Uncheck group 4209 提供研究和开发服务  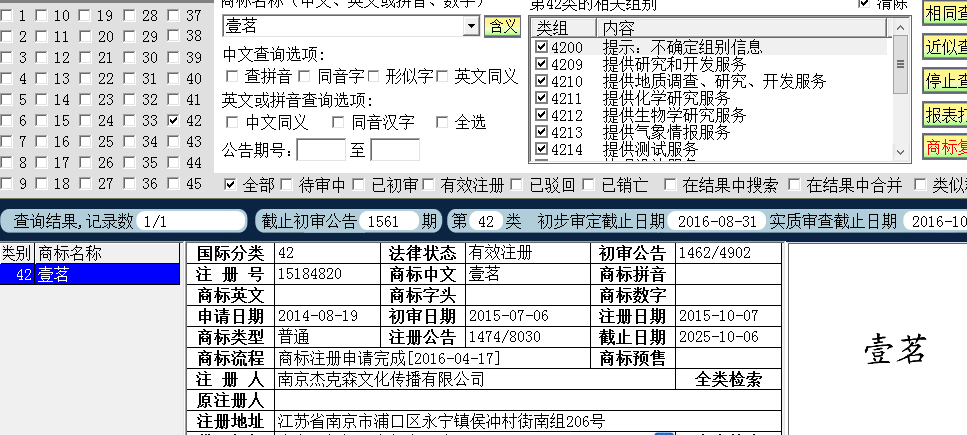click(x=541, y=64)
